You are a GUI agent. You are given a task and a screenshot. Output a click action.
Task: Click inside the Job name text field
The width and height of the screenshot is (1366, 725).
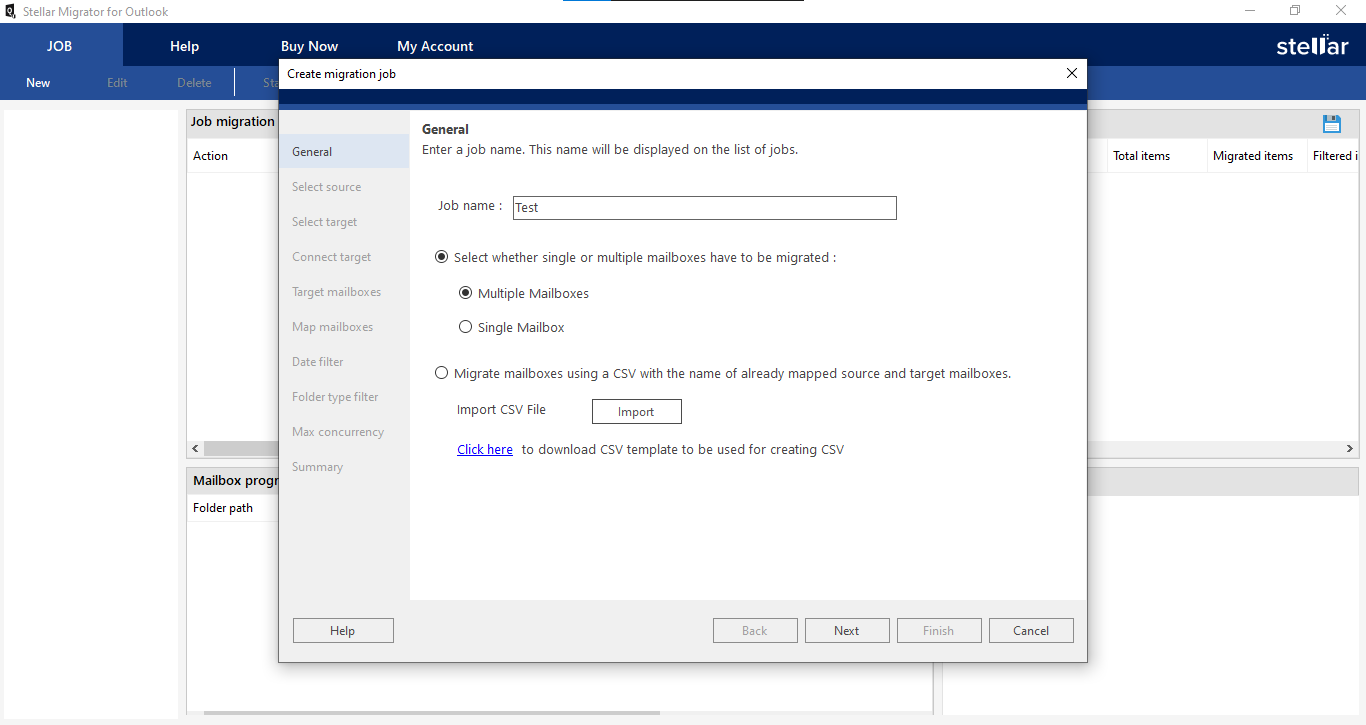[704, 208]
